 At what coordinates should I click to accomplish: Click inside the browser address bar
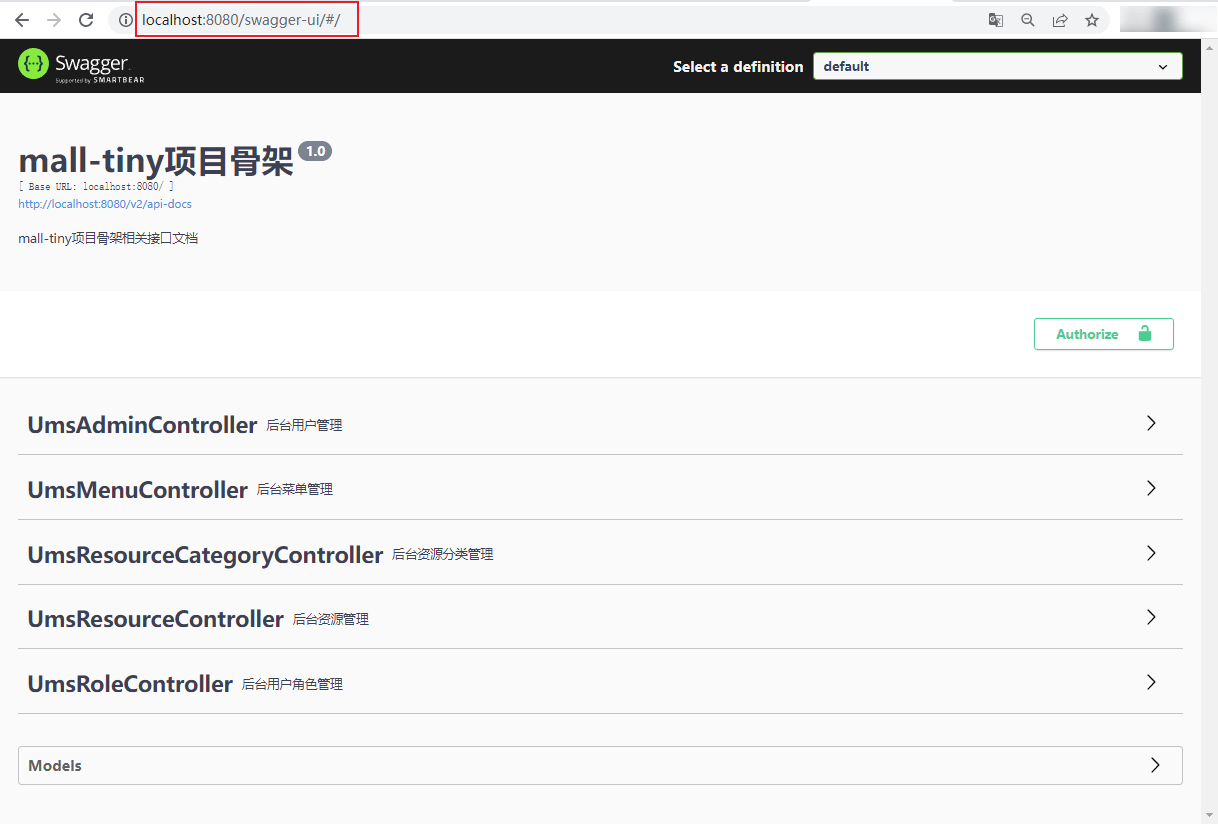pyautogui.click(x=246, y=18)
